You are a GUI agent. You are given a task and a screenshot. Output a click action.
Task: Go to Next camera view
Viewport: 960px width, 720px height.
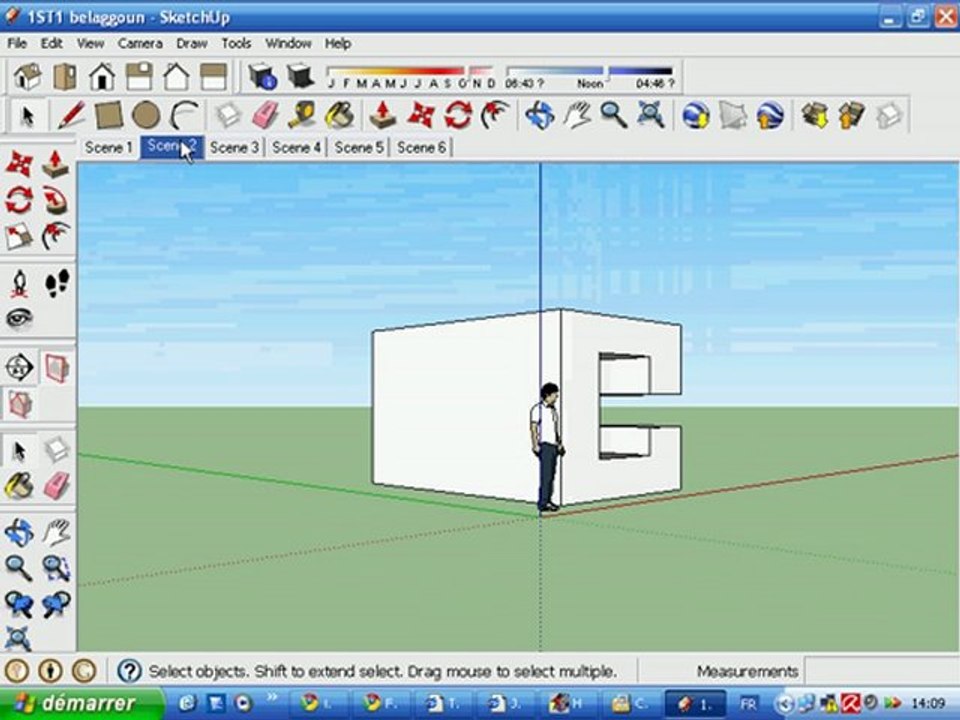(56, 604)
